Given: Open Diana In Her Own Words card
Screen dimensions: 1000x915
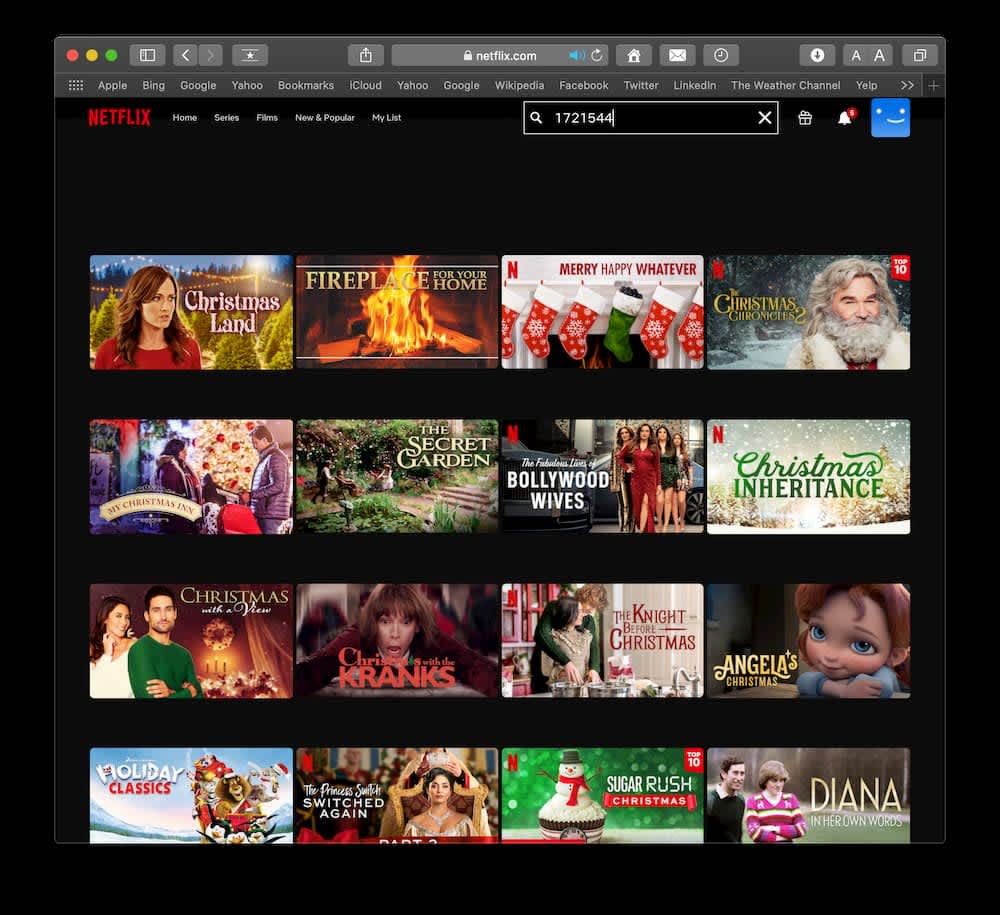Looking at the screenshot, I should coord(809,796).
